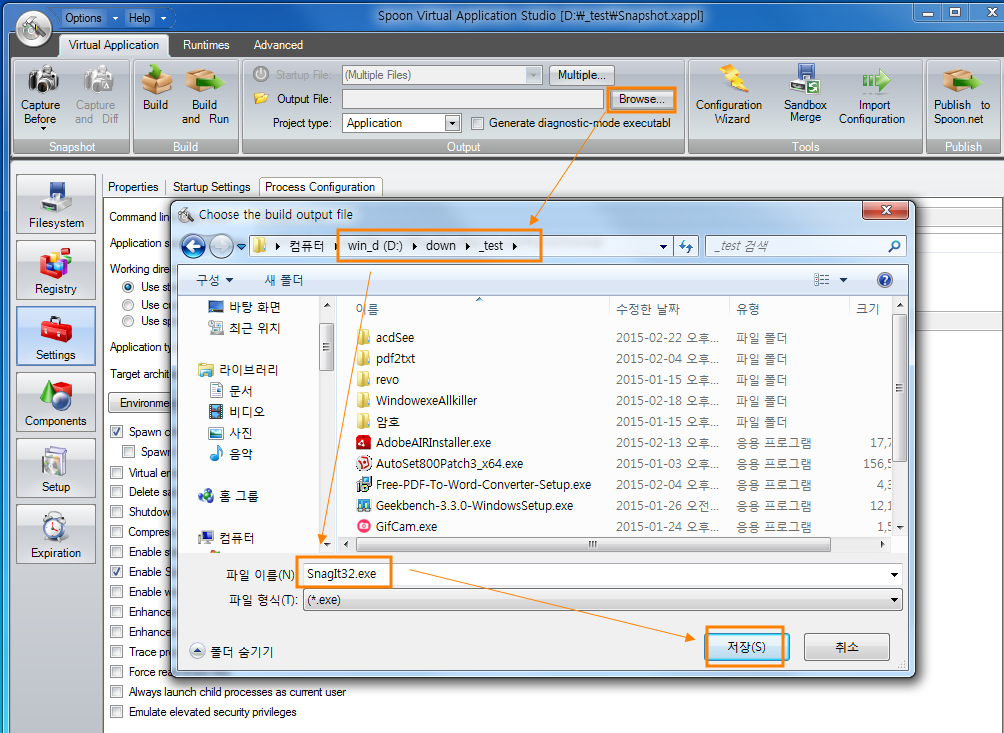Screen dimensions: 1004x733
Task: Toggle the Shutdown checkbox
Action: pyautogui.click(x=117, y=511)
